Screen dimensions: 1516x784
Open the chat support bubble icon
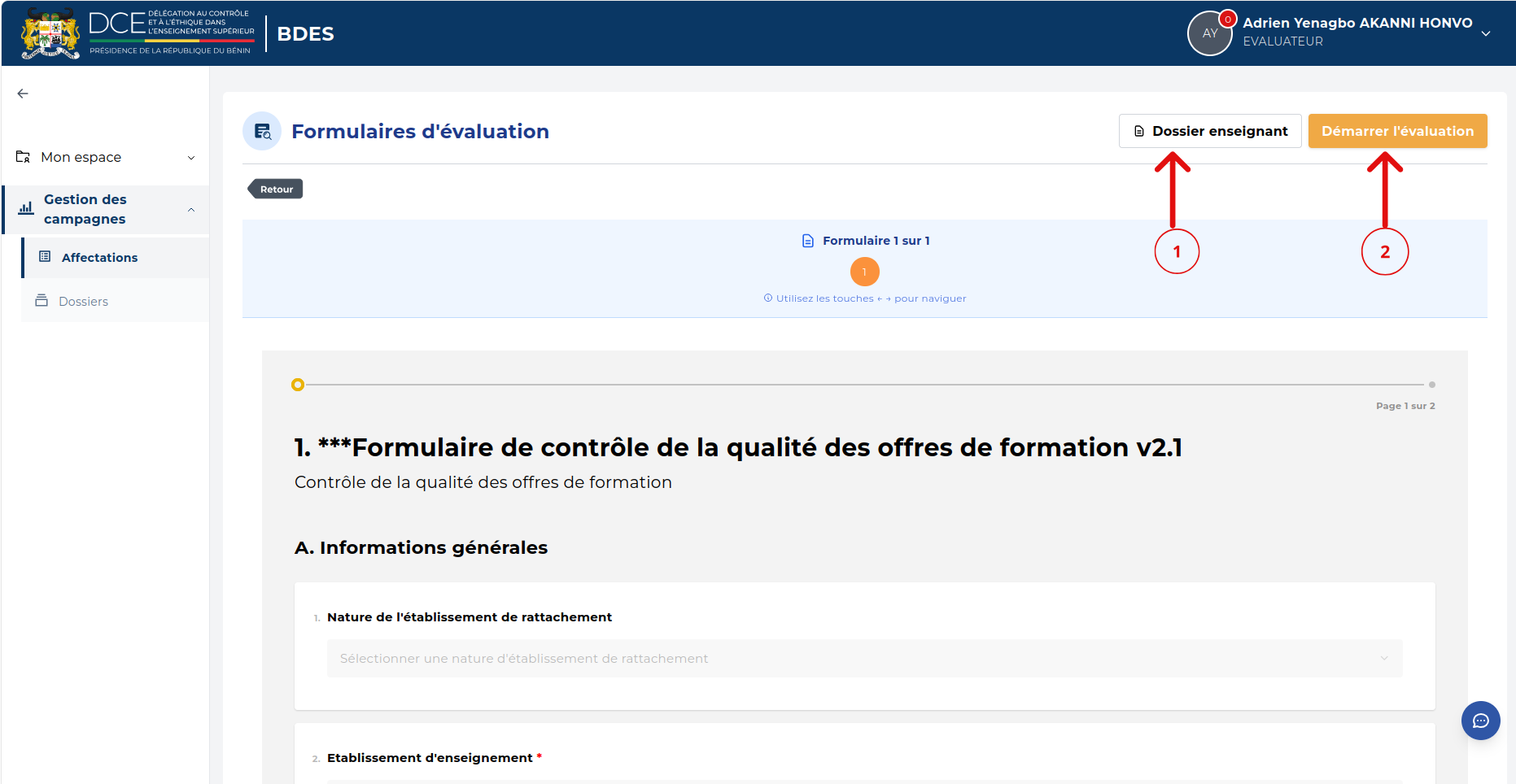(x=1480, y=721)
